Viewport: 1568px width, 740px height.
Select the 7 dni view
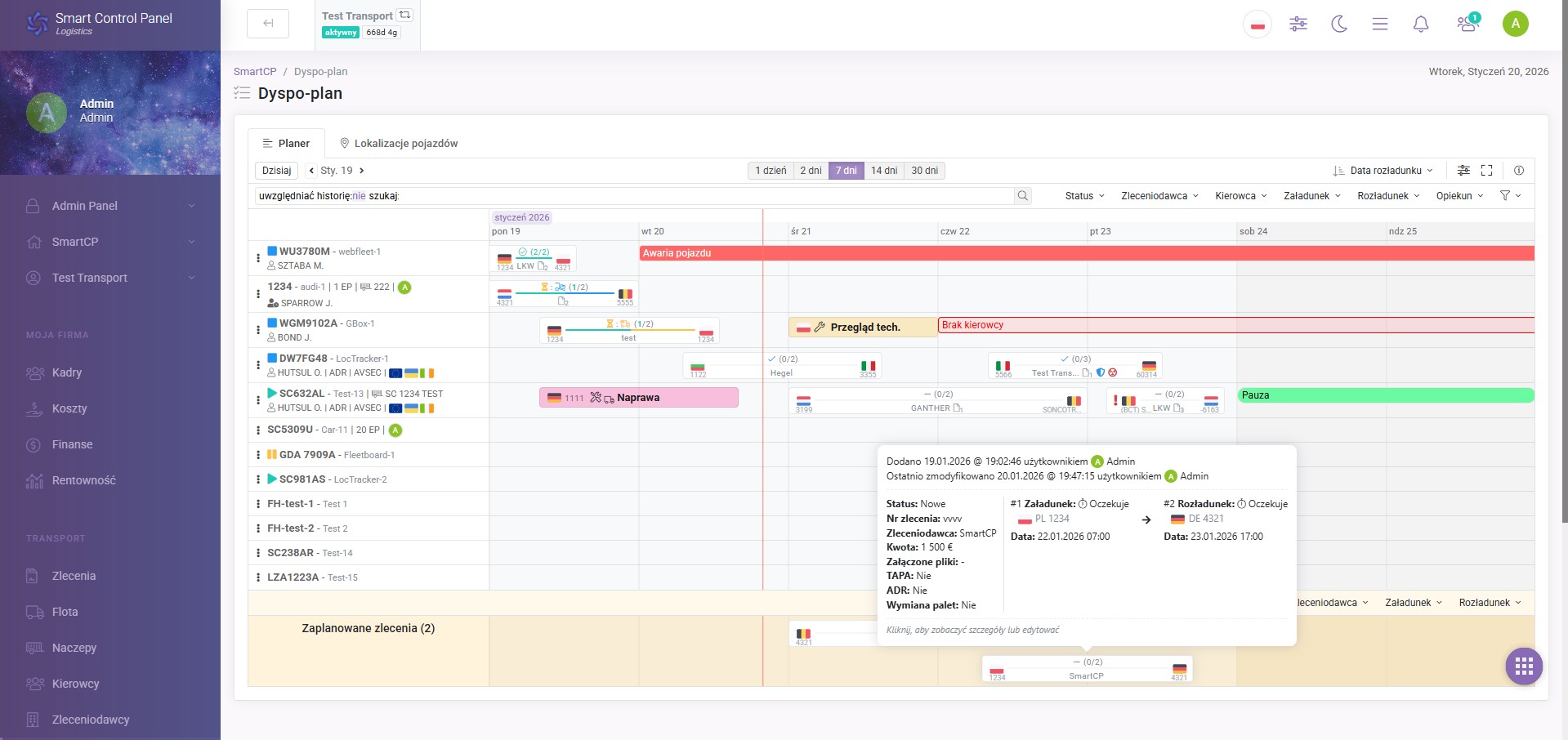click(x=847, y=171)
